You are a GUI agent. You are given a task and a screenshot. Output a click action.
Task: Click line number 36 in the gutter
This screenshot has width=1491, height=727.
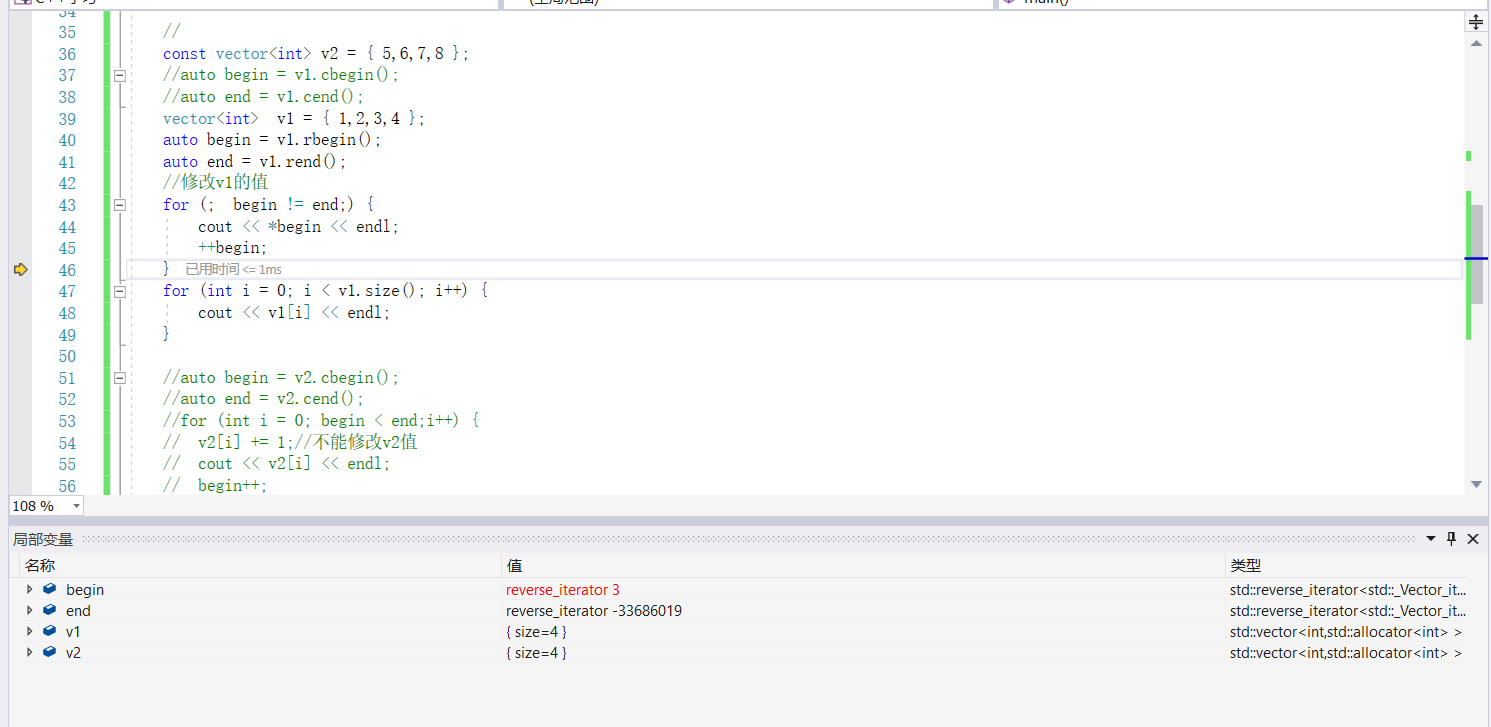click(x=67, y=54)
